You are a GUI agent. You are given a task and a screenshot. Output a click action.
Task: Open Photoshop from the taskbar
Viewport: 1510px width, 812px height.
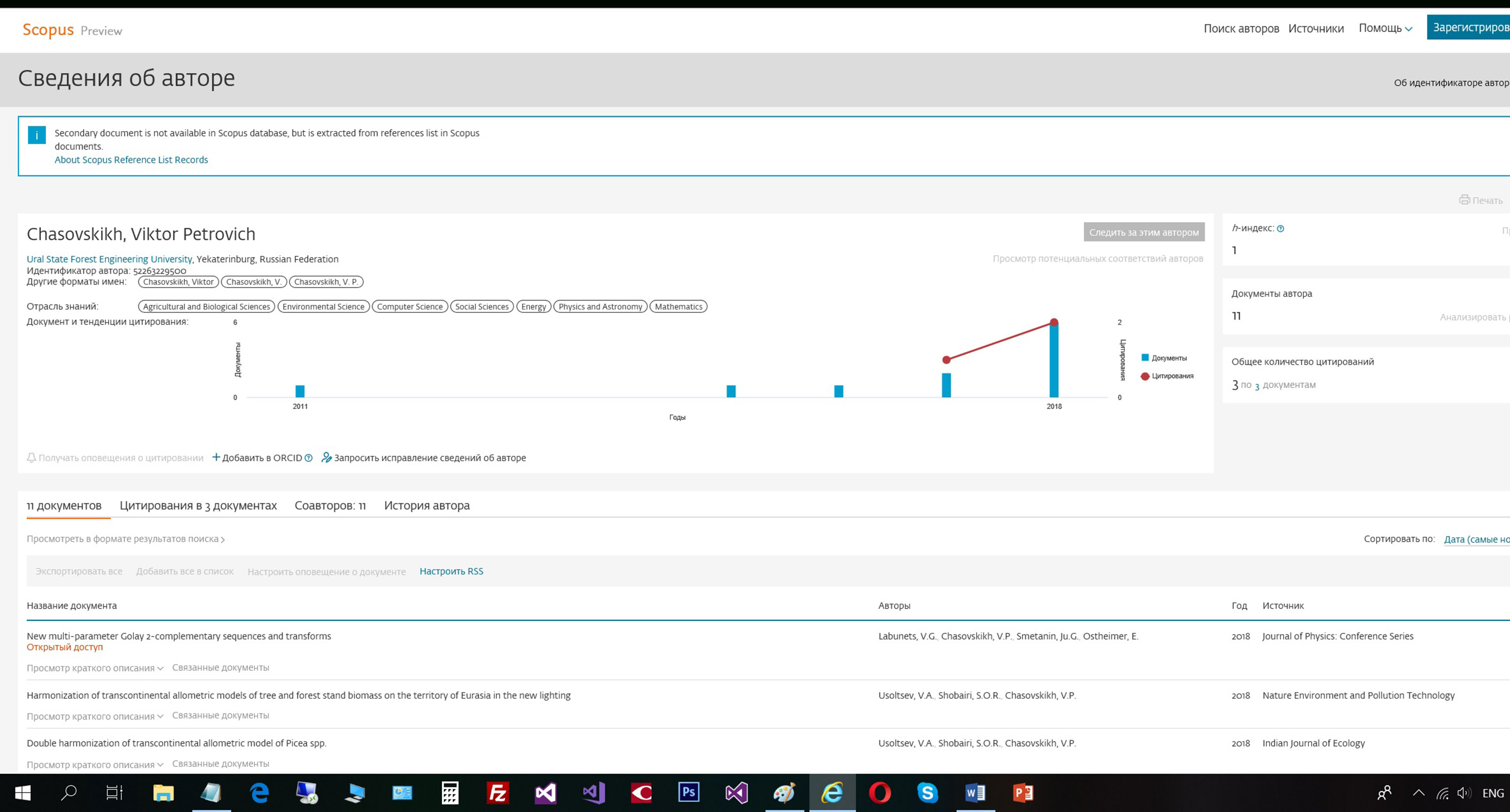click(688, 793)
